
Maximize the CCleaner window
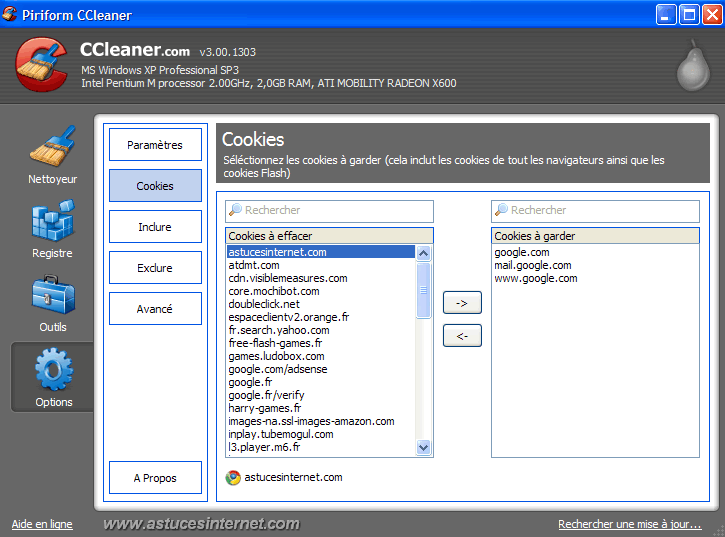tap(689, 14)
